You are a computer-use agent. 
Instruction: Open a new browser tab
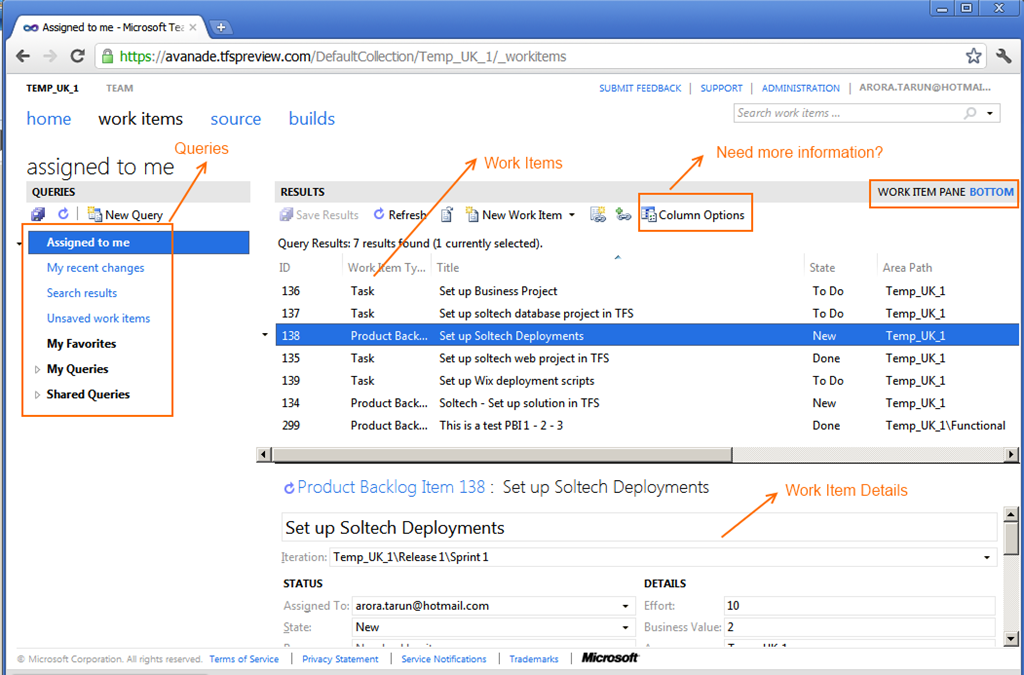(x=221, y=27)
